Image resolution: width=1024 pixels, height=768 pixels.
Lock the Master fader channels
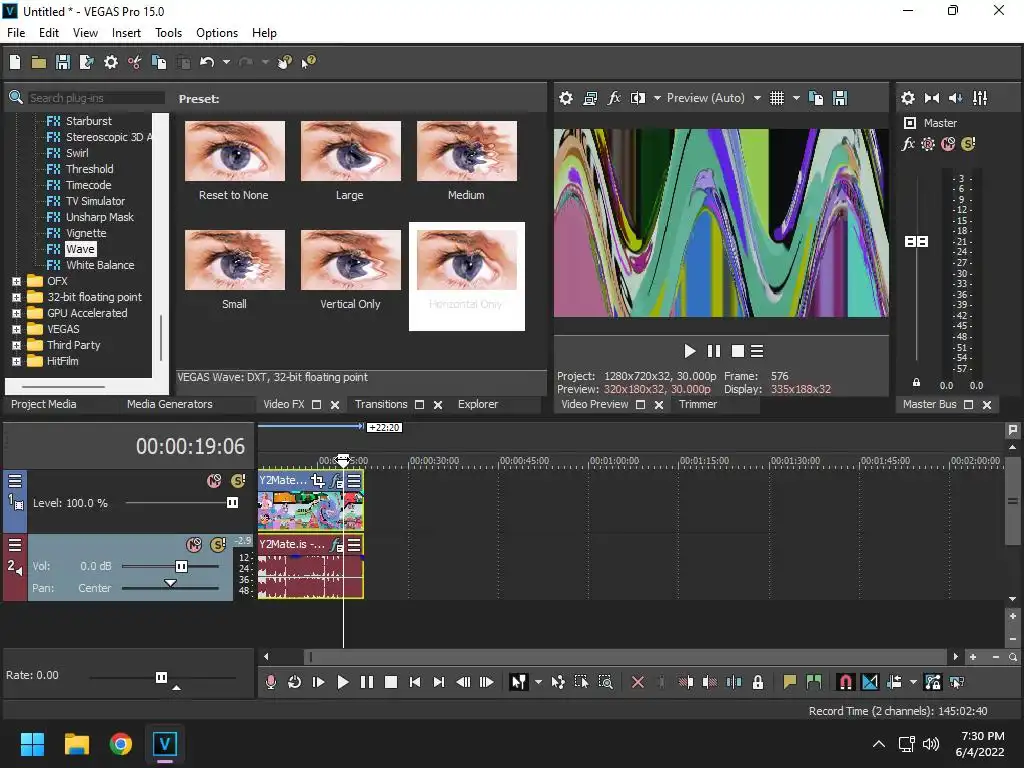click(x=916, y=383)
